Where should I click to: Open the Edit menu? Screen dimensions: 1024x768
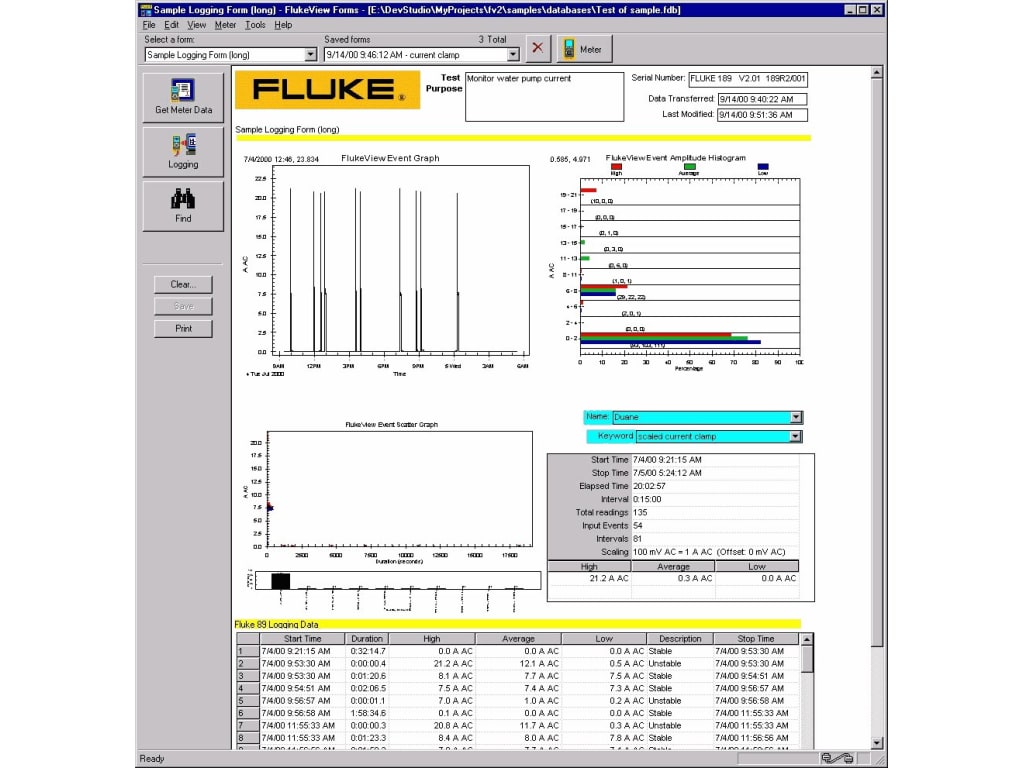point(171,25)
